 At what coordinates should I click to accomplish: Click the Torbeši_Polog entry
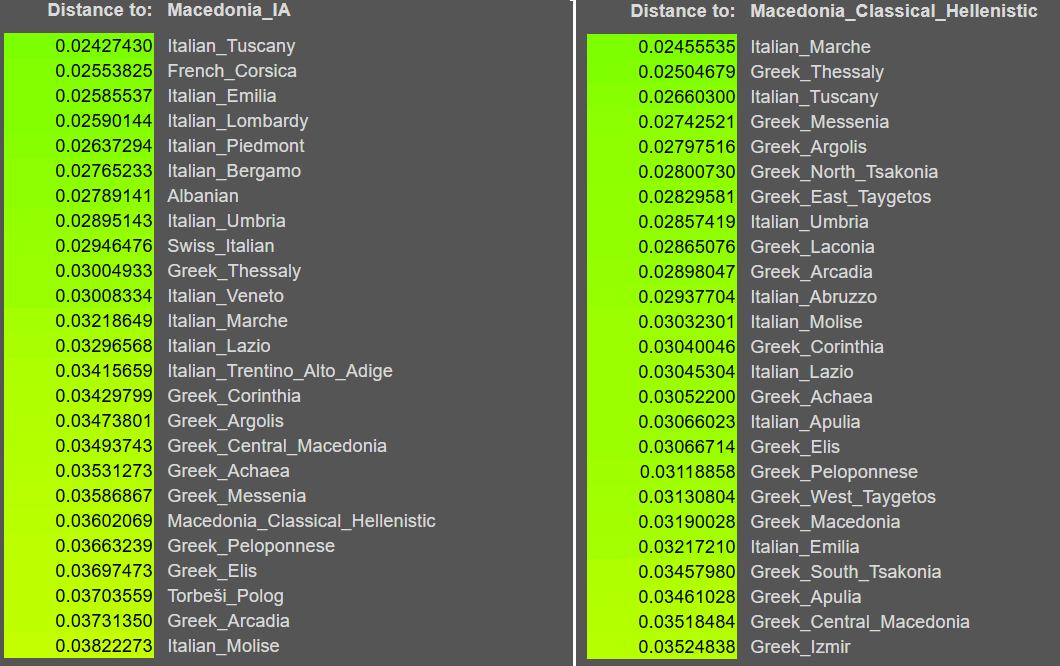pyautogui.click(x=225, y=596)
